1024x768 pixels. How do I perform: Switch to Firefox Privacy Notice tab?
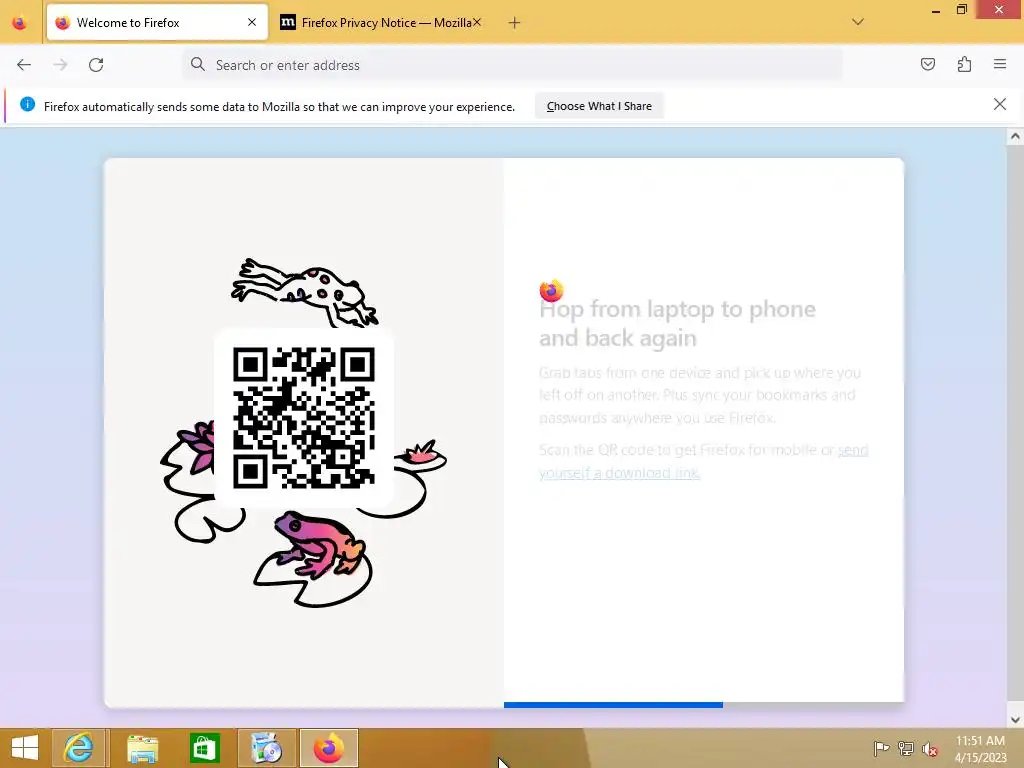pyautogui.click(x=381, y=22)
